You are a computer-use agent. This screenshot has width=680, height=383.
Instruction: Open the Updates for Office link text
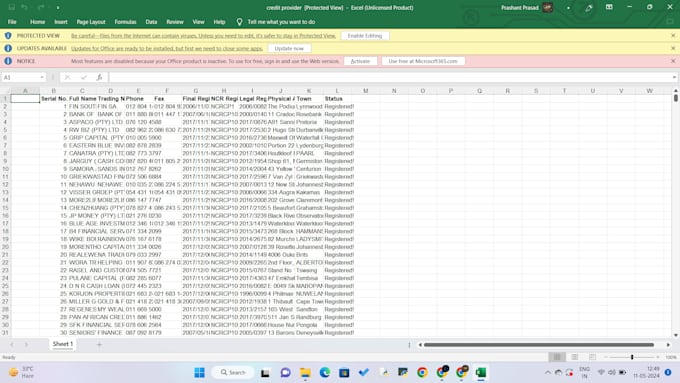click(167, 49)
